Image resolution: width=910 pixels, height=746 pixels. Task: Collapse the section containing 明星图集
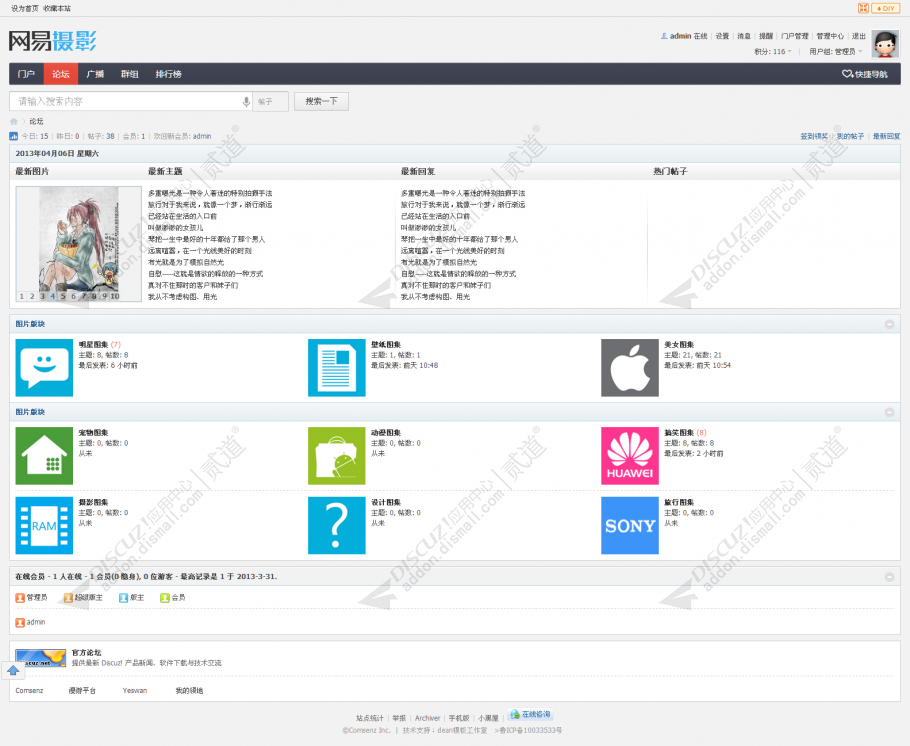[x=889, y=324]
